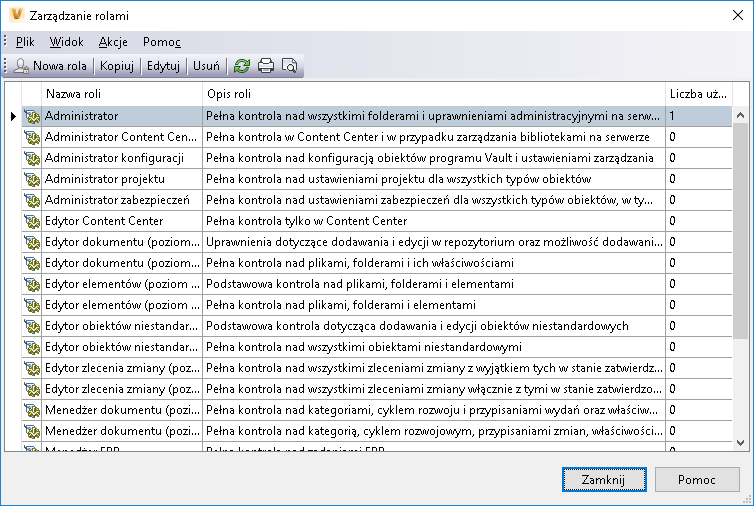Click the Edytuj toolbar button

click(x=163, y=66)
